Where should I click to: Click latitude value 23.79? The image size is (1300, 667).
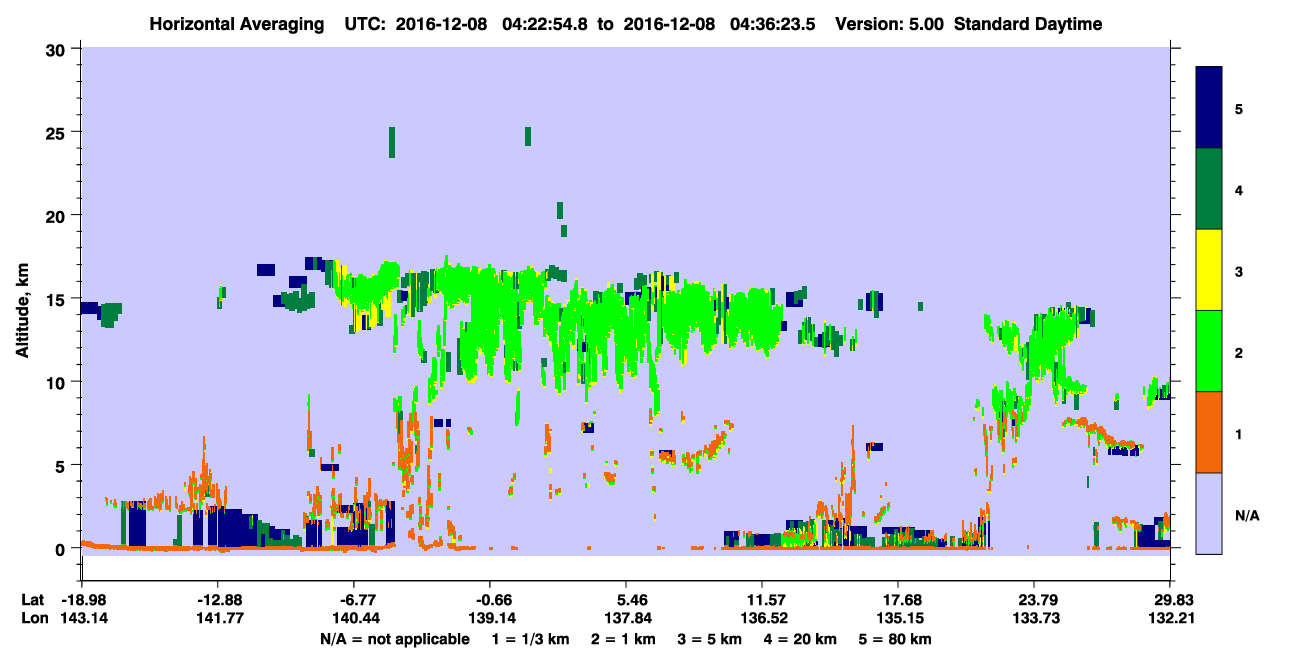[x=1033, y=600]
